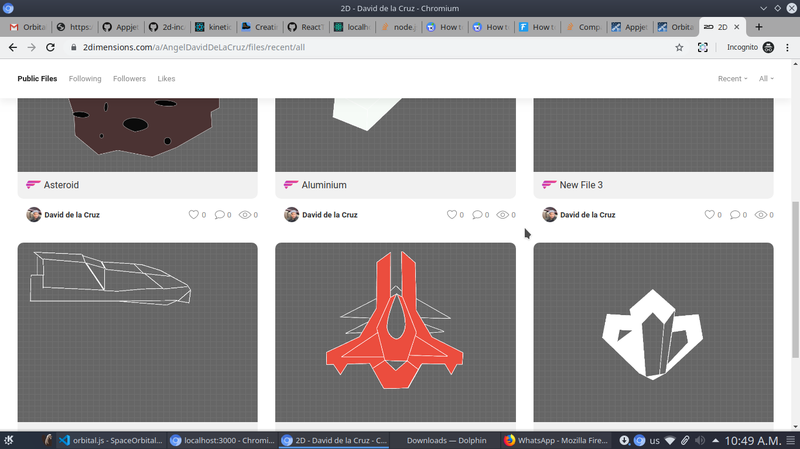The width and height of the screenshot is (800, 449).
Task: Bookmark this page with the star icon
Action: coord(680,47)
